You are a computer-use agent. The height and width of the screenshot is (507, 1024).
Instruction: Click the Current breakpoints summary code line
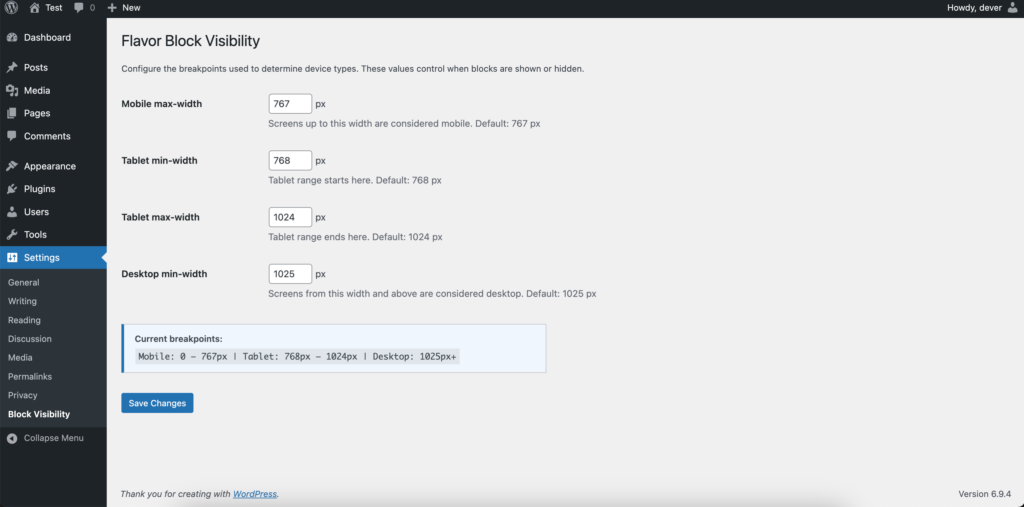(297, 357)
